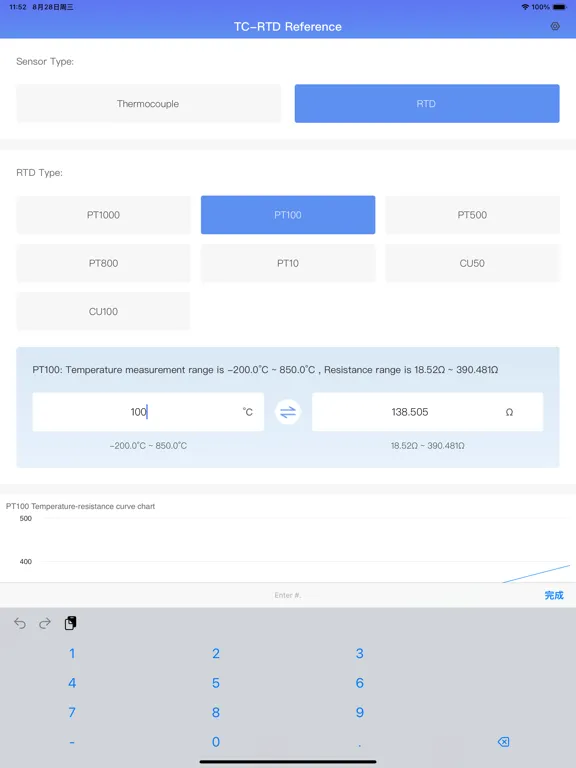Image resolution: width=576 pixels, height=768 pixels.
Task: Choose the PT100 RTD type
Action: pos(288,215)
